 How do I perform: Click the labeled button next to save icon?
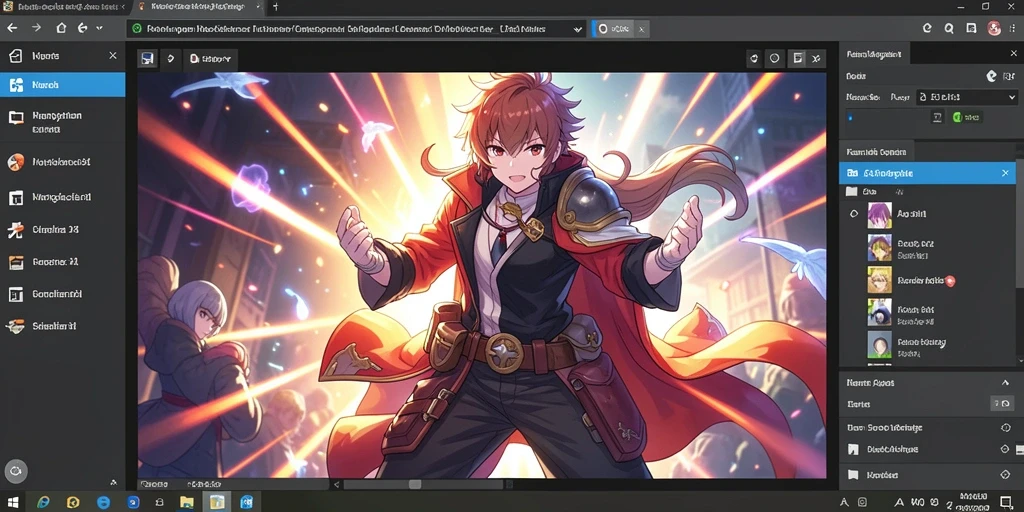click(210, 59)
